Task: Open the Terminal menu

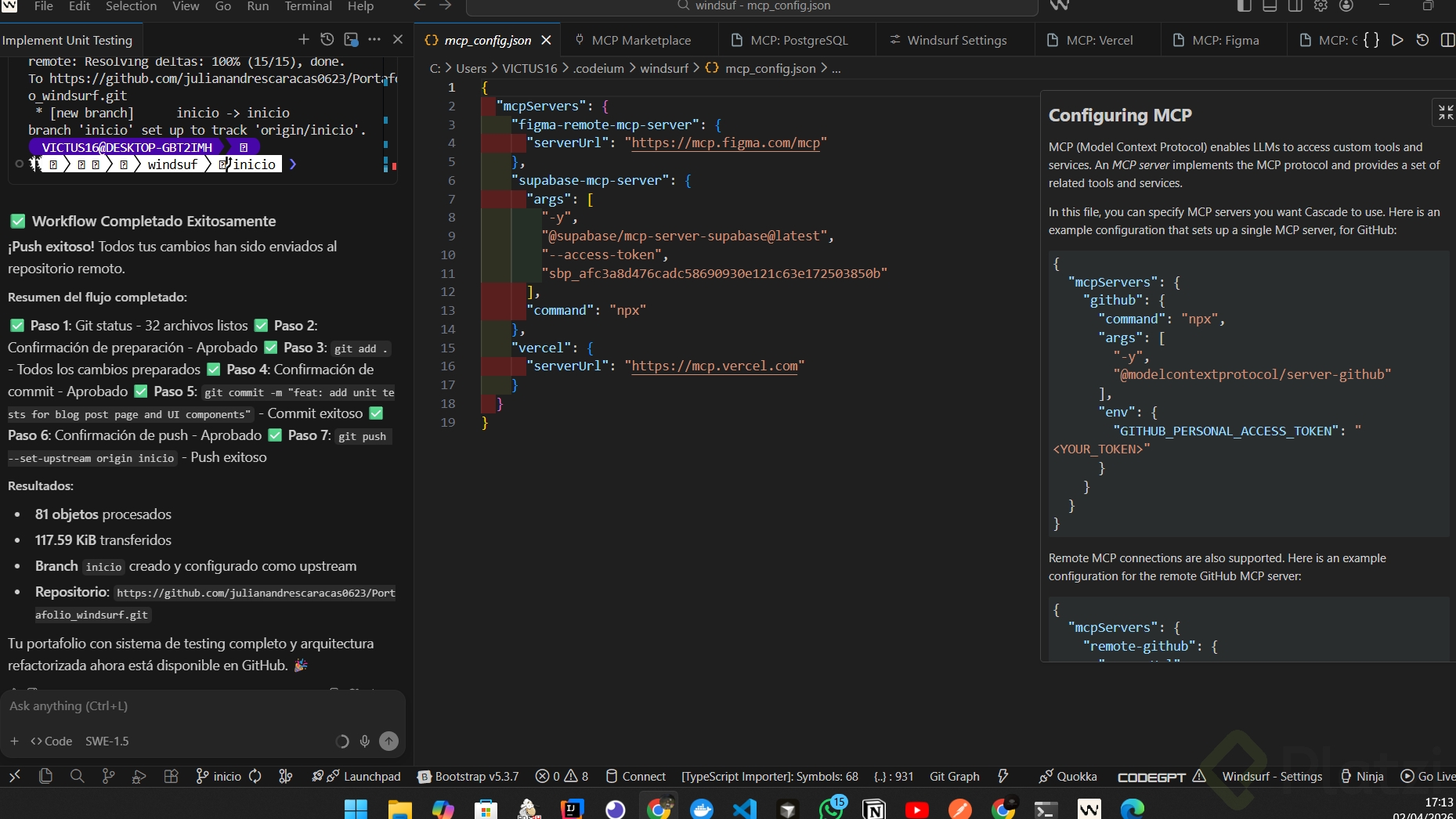Action: click(308, 6)
